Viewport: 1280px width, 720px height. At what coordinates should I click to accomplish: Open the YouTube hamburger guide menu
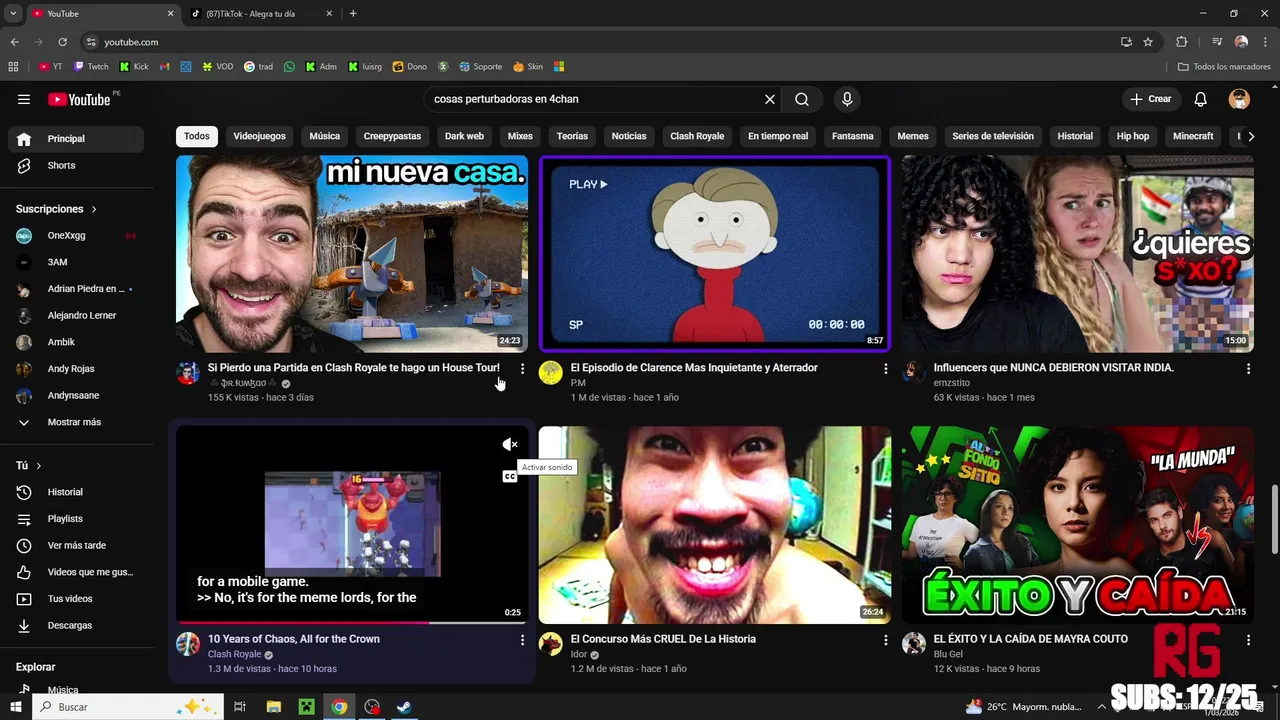point(24,99)
